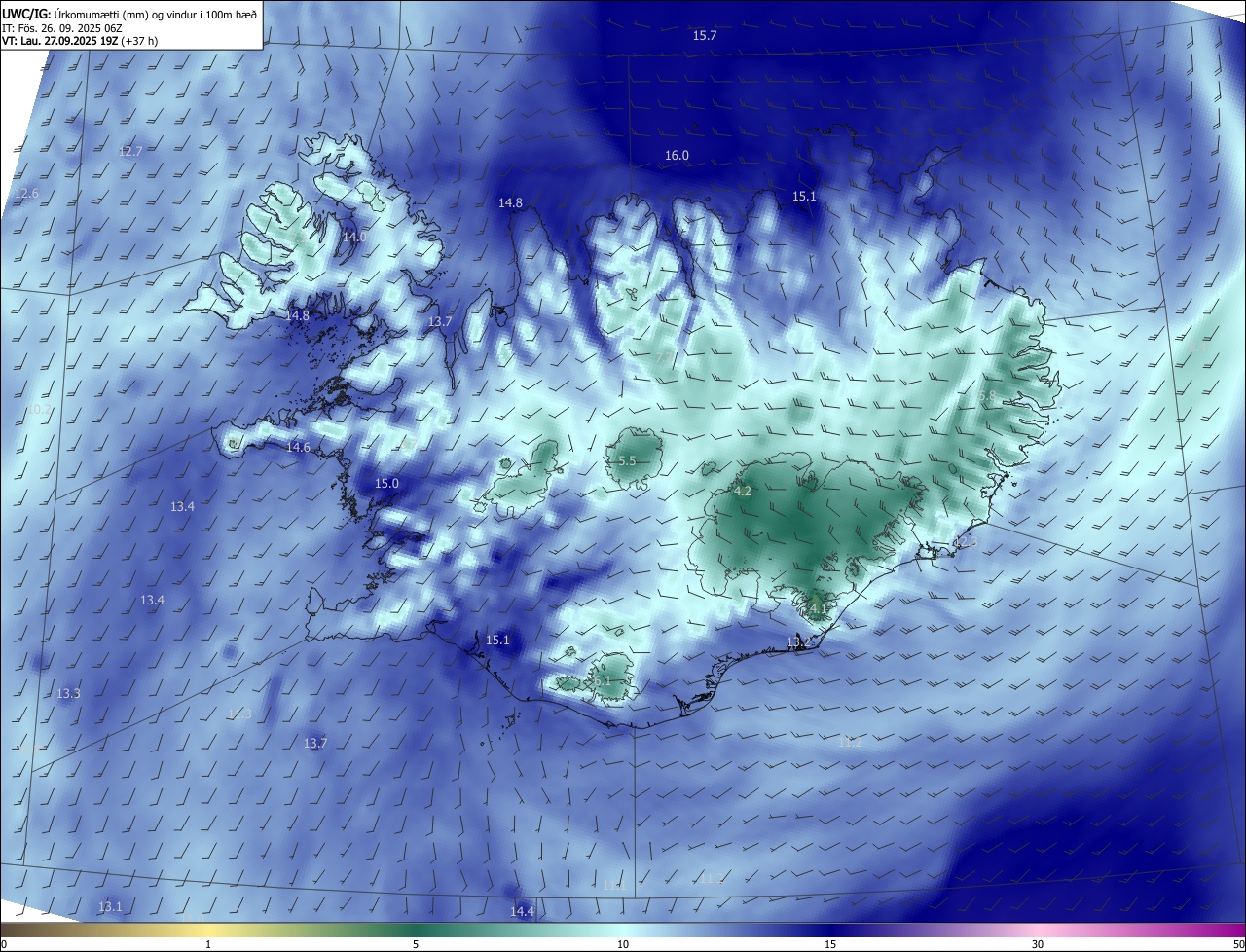The width and height of the screenshot is (1246, 952).
Task: Click the 4.2 value on Vatnajökull glacier
Action: pos(742,492)
